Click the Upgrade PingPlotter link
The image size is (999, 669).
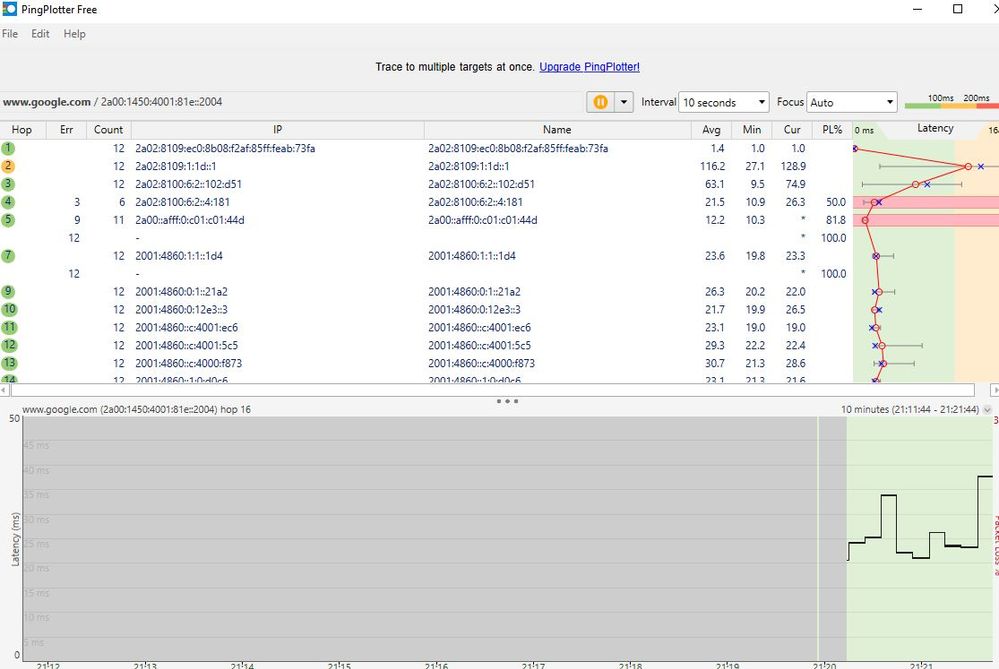589,67
